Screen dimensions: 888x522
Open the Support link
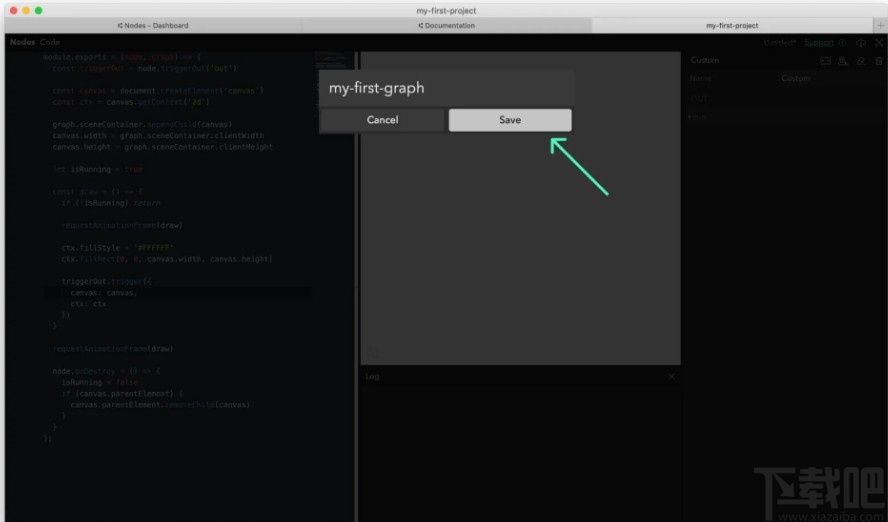click(x=818, y=42)
